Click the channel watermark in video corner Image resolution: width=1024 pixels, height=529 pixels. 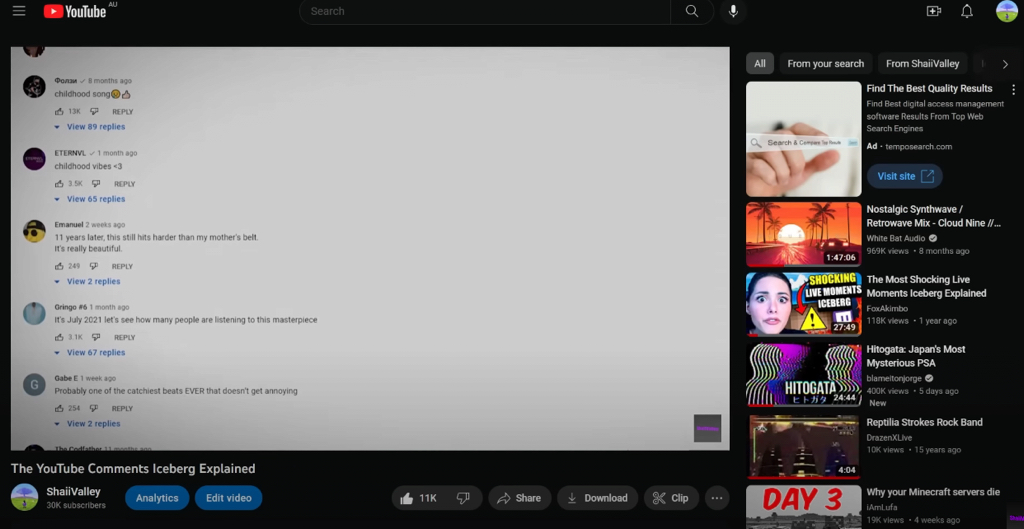pos(707,428)
